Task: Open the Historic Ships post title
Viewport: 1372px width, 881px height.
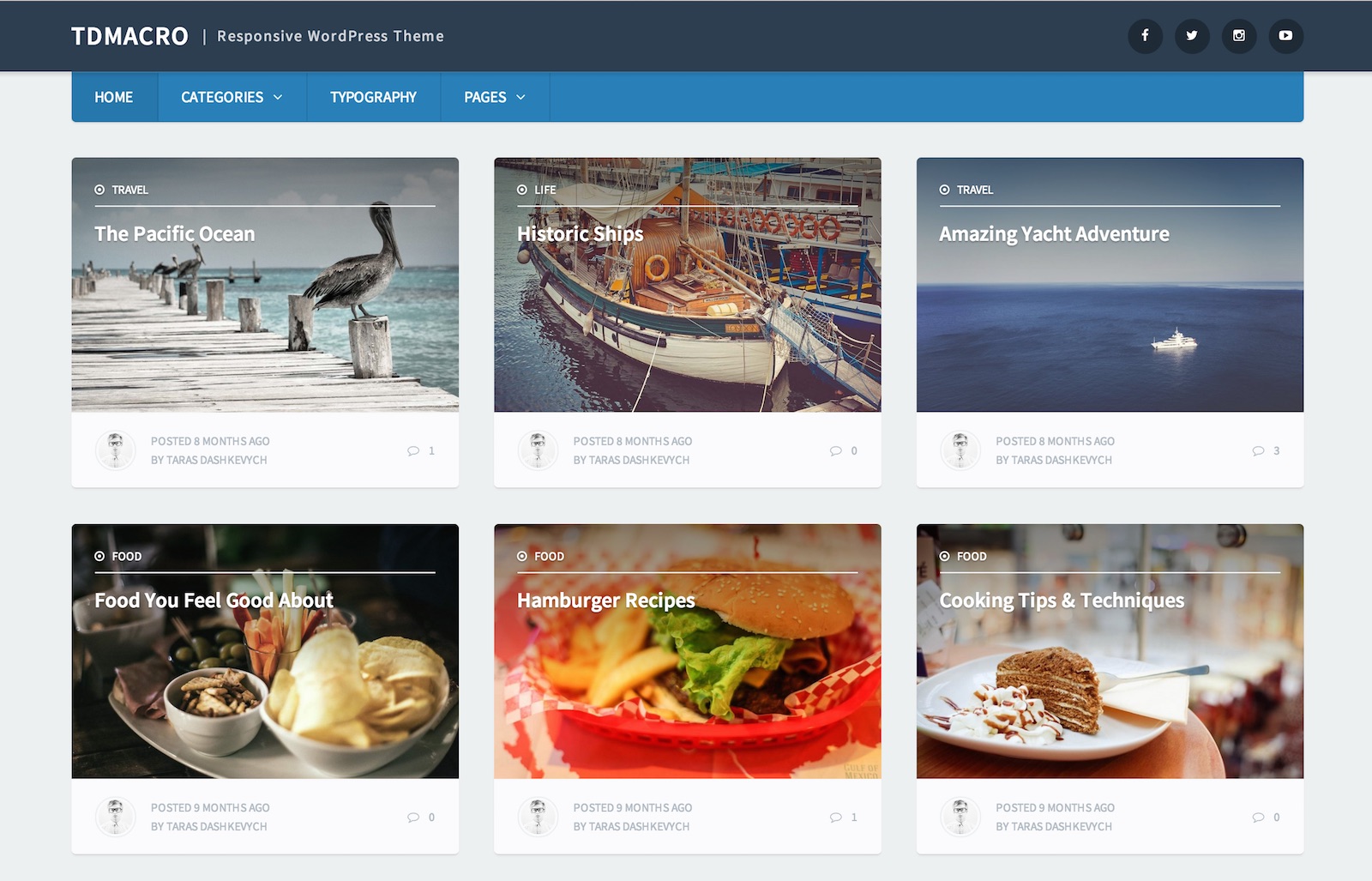Action: 580,234
